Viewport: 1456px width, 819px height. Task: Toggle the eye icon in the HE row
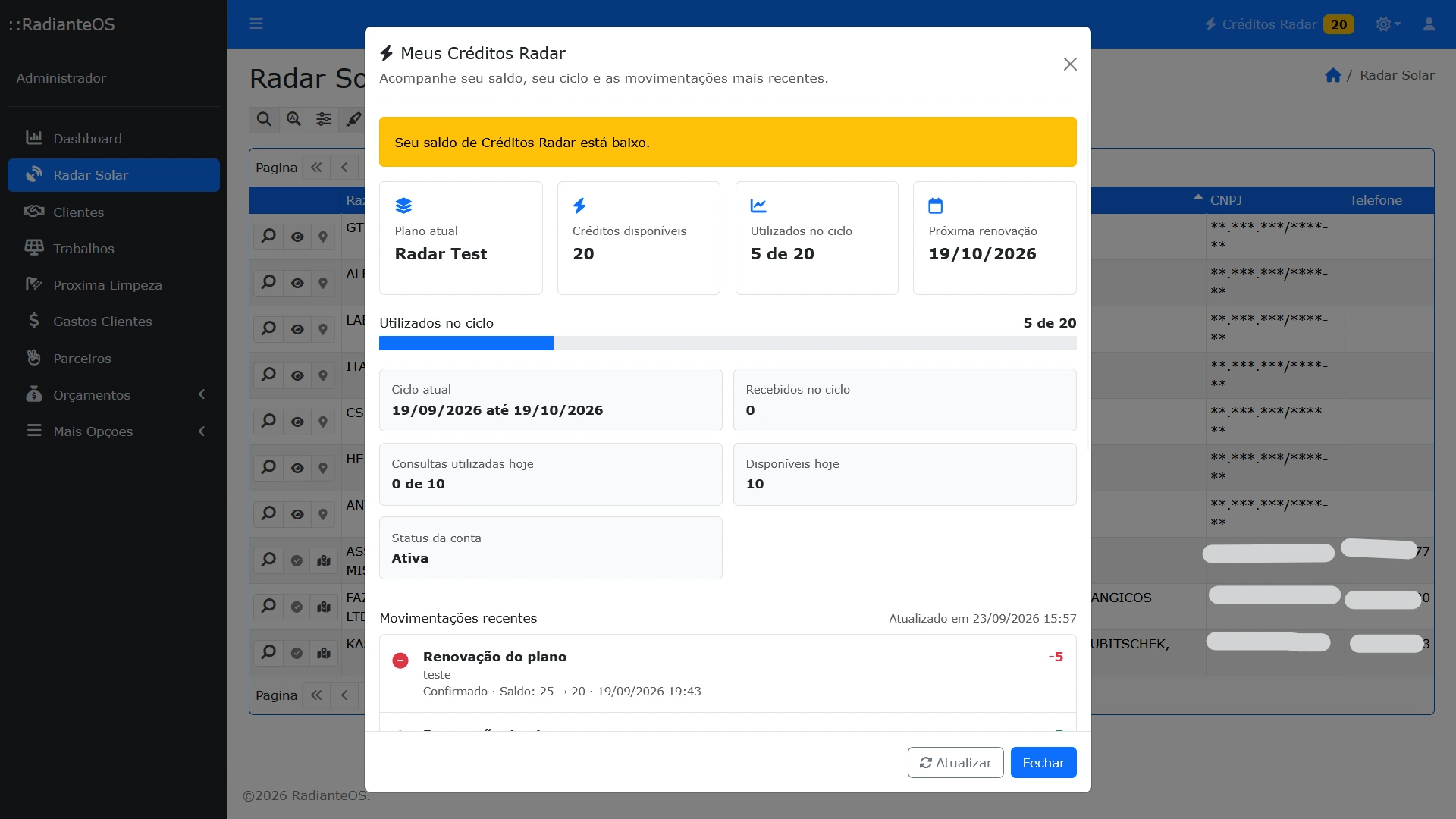coord(297,468)
